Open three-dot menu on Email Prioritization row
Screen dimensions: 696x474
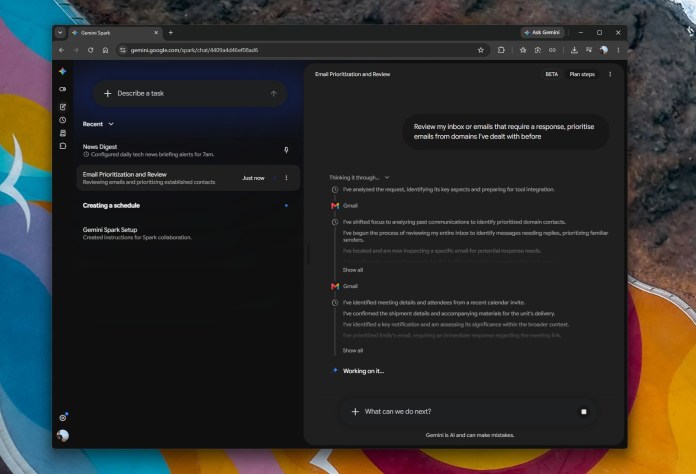(x=286, y=178)
